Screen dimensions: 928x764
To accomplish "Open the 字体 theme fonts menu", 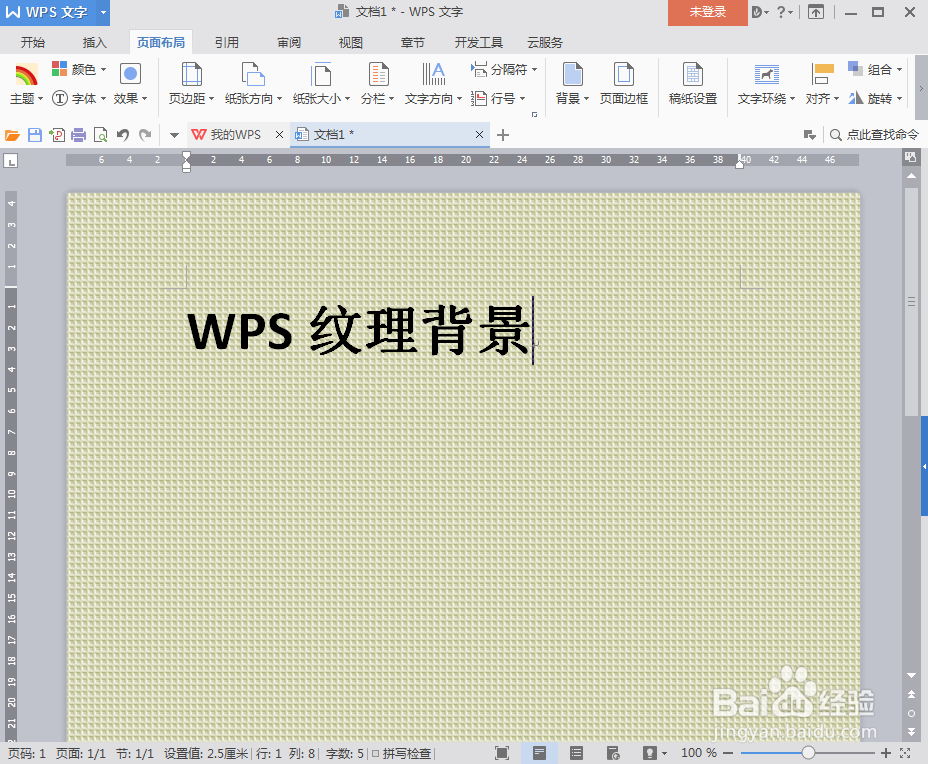I will pyautogui.click(x=79, y=98).
